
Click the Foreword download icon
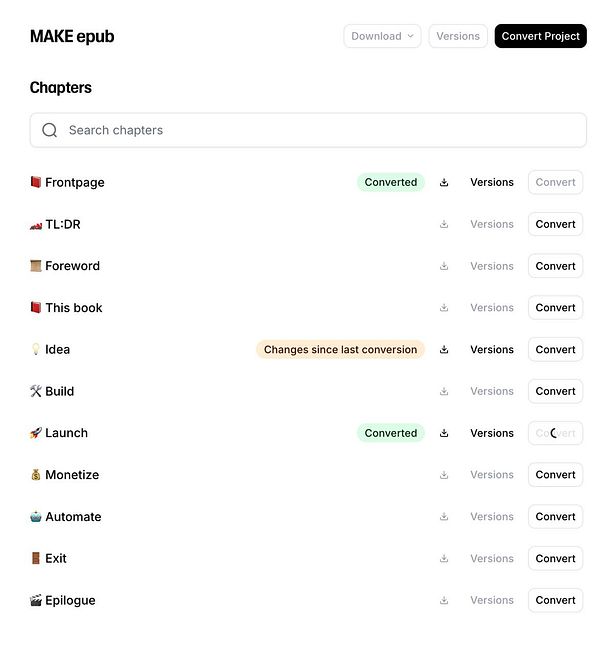pos(444,266)
